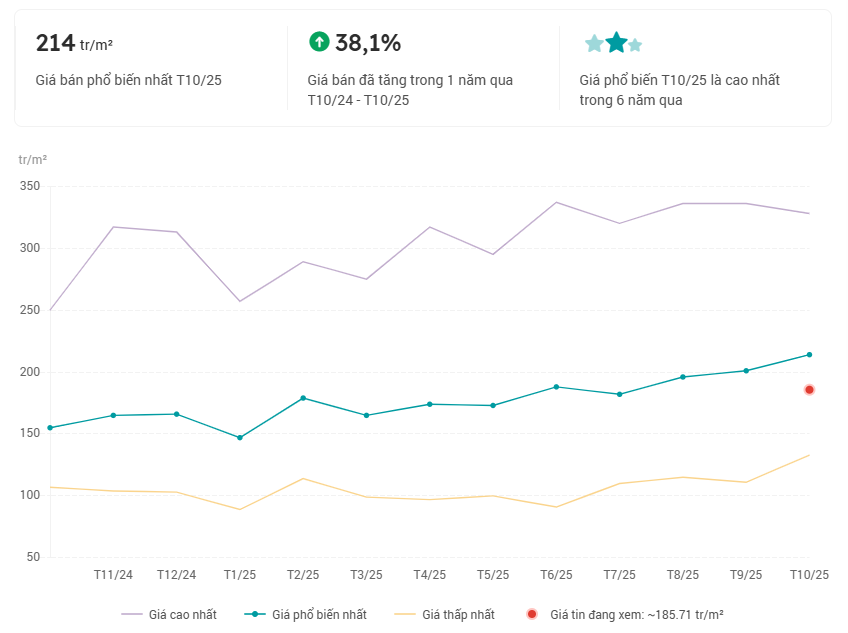The image size is (848, 633).
Task: Toggle the 'Giá cao nhất' legend series
Action: pos(169,614)
